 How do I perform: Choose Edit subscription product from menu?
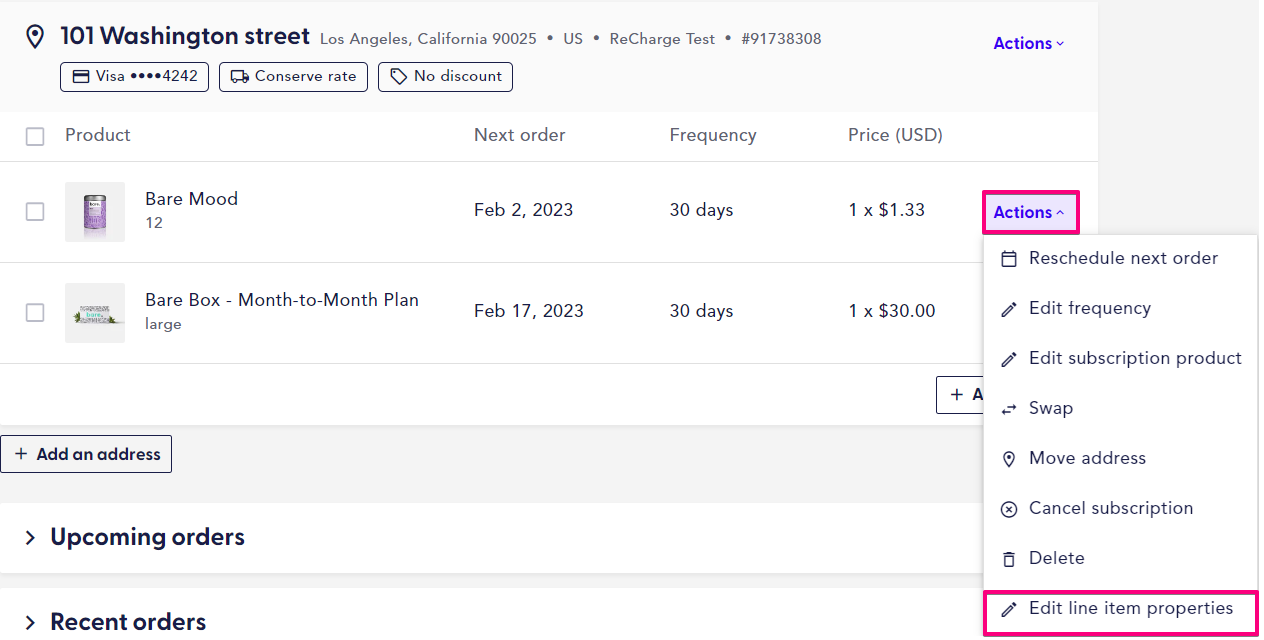[x=1134, y=358]
